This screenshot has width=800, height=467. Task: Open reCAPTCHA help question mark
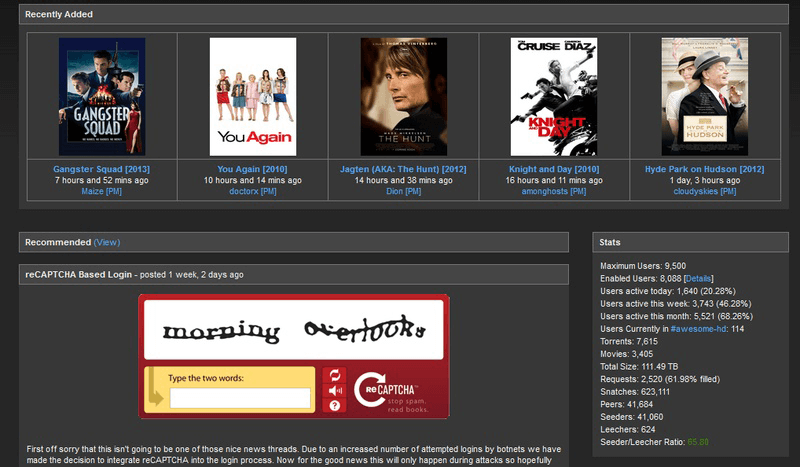pyautogui.click(x=335, y=406)
